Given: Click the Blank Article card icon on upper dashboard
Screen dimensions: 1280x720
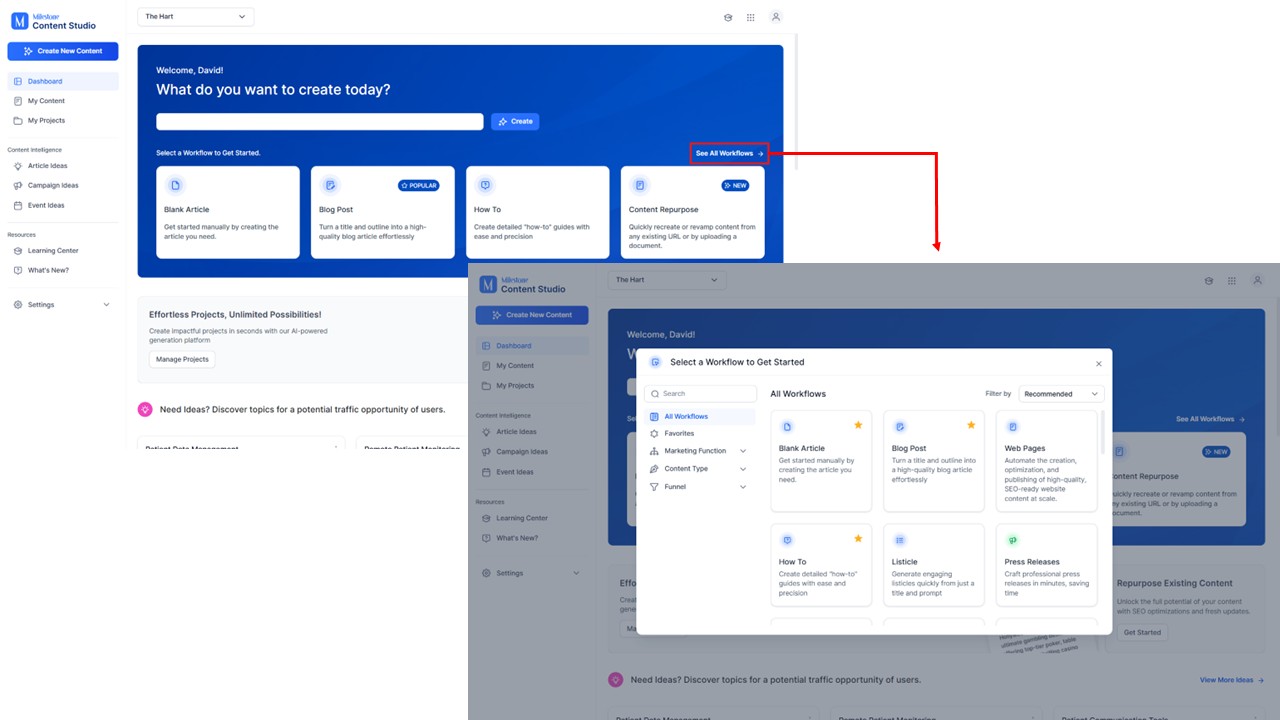Looking at the screenshot, I should pyautogui.click(x=175, y=185).
